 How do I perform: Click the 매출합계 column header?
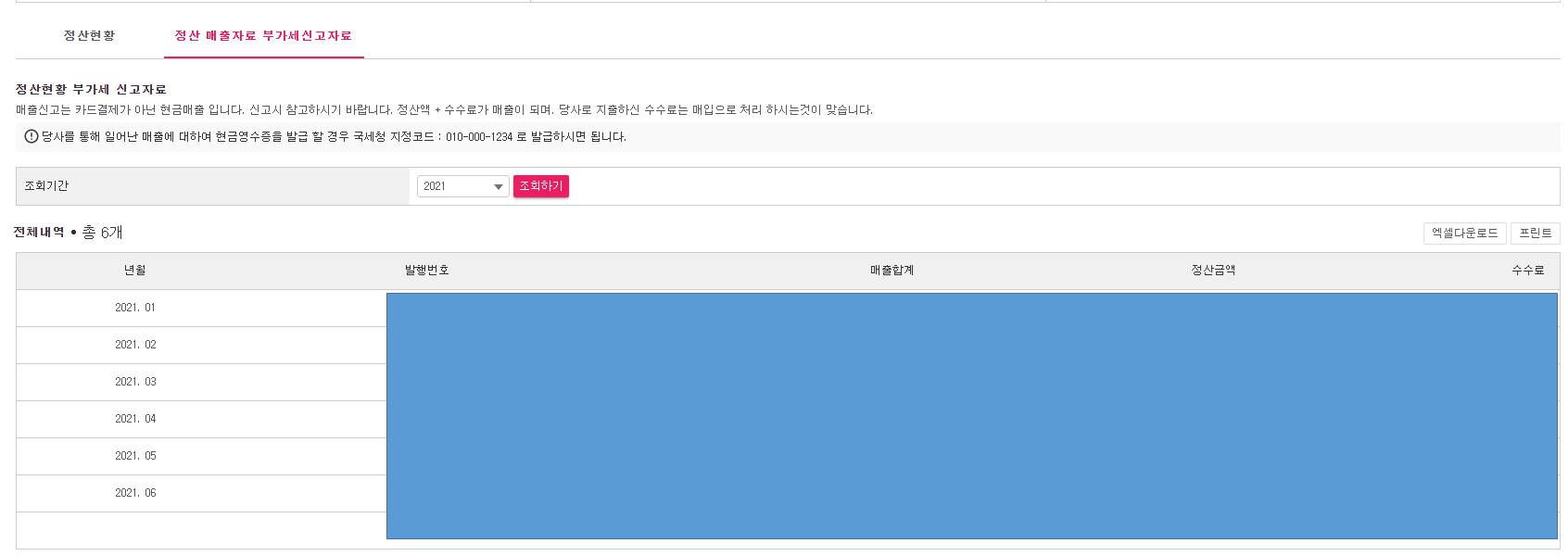[891, 271]
